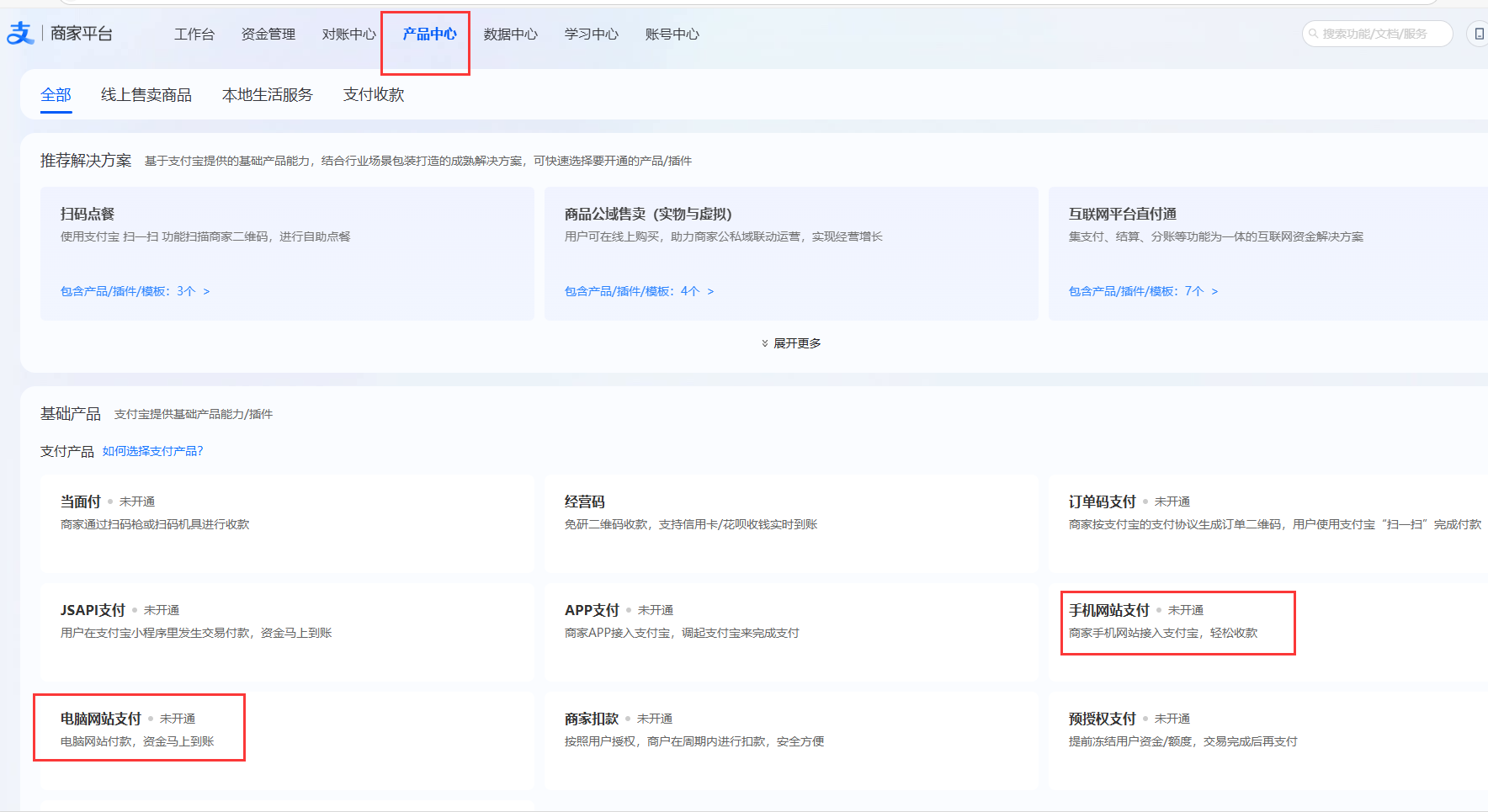Choose the 手机网站支付 product title

pyautogui.click(x=1109, y=610)
